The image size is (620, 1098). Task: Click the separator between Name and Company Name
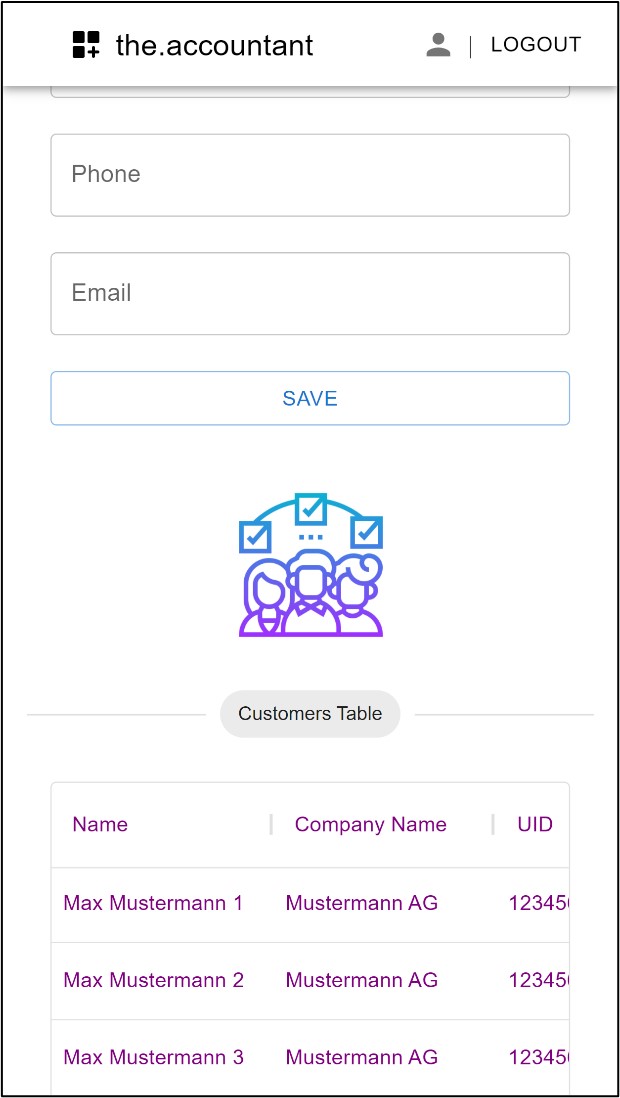tap(271, 824)
